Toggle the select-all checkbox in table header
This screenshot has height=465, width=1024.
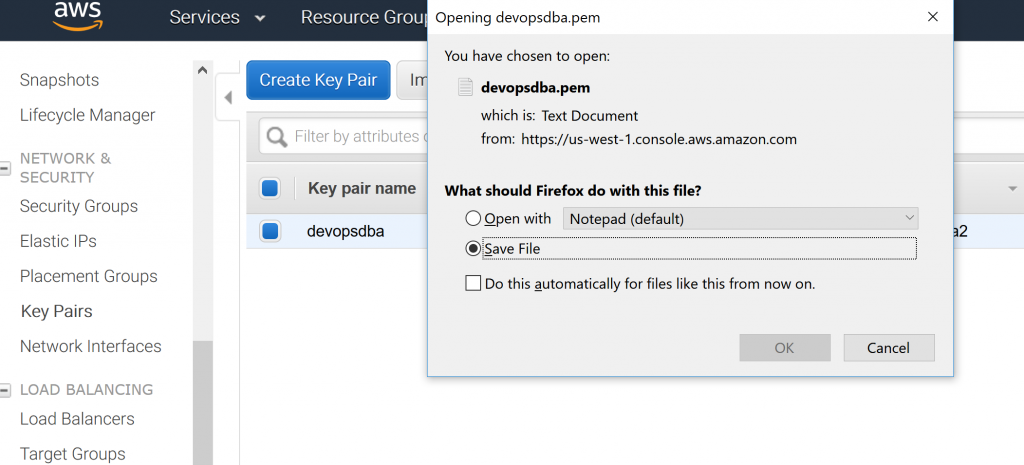[270, 189]
